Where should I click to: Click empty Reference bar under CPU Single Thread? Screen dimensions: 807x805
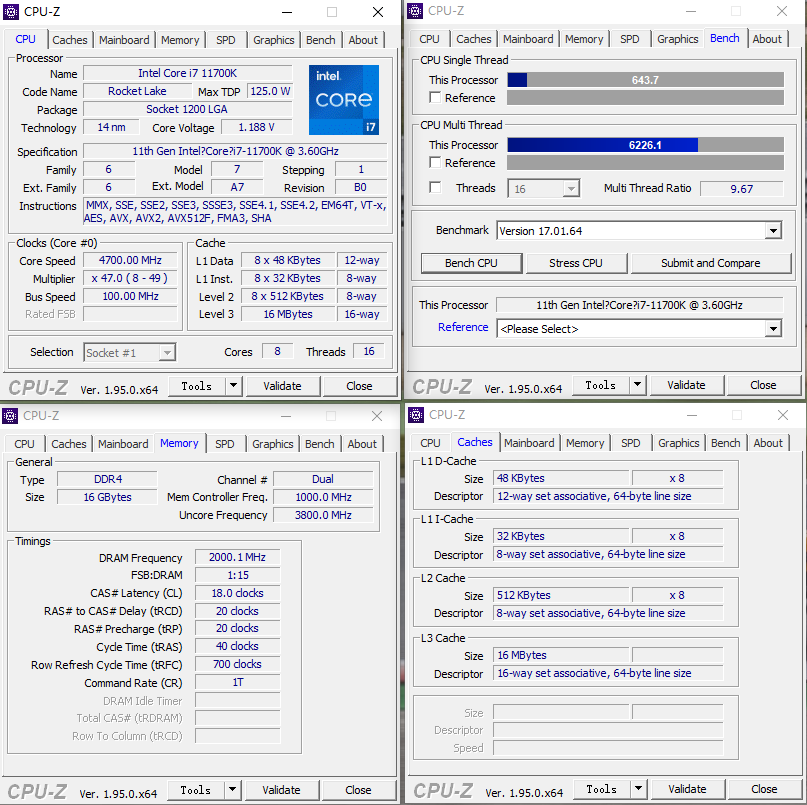tap(645, 97)
